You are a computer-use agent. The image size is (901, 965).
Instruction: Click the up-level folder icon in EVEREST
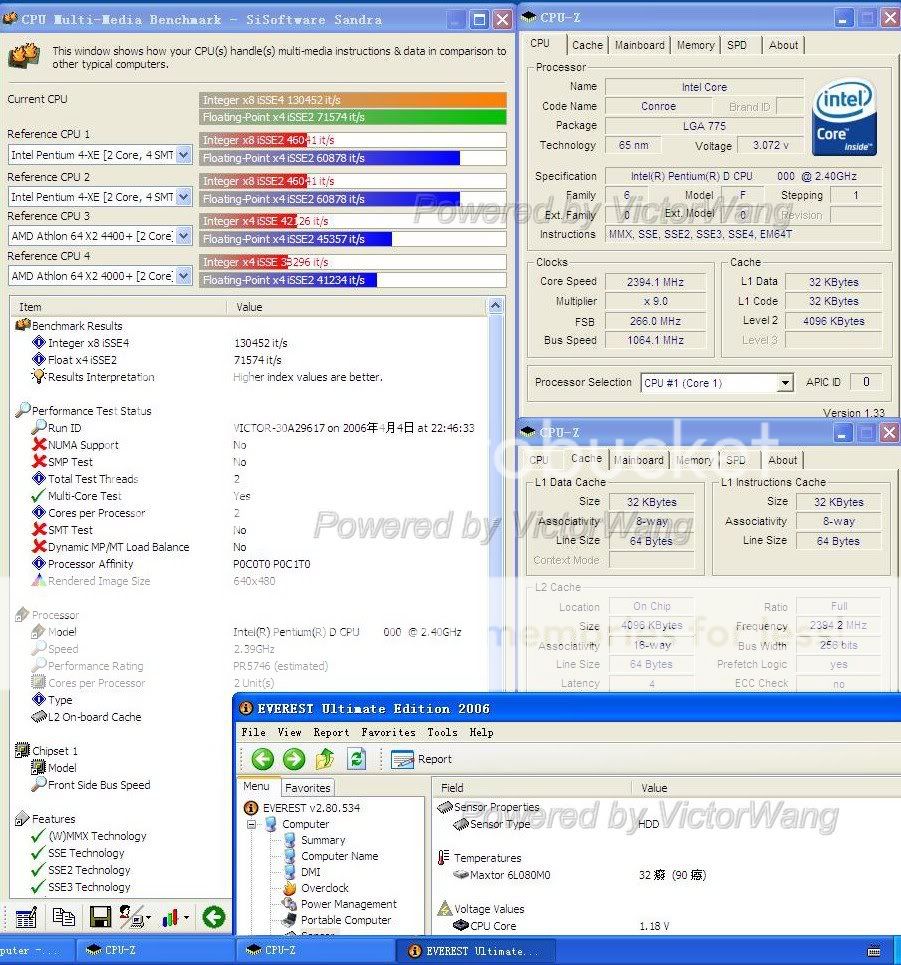coord(324,759)
